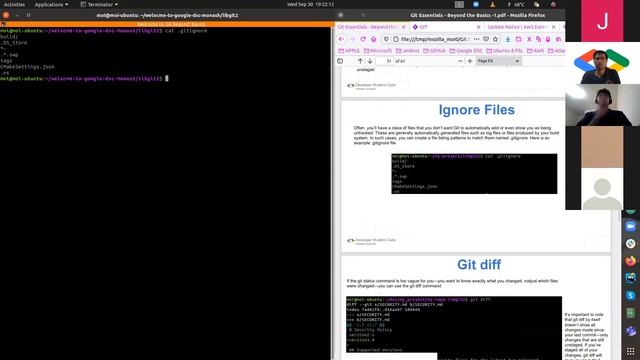Viewport: 640px width, 360px height.
Task: Open the Ubuntu & FSL bookmarks folder
Action: (x=504, y=51)
